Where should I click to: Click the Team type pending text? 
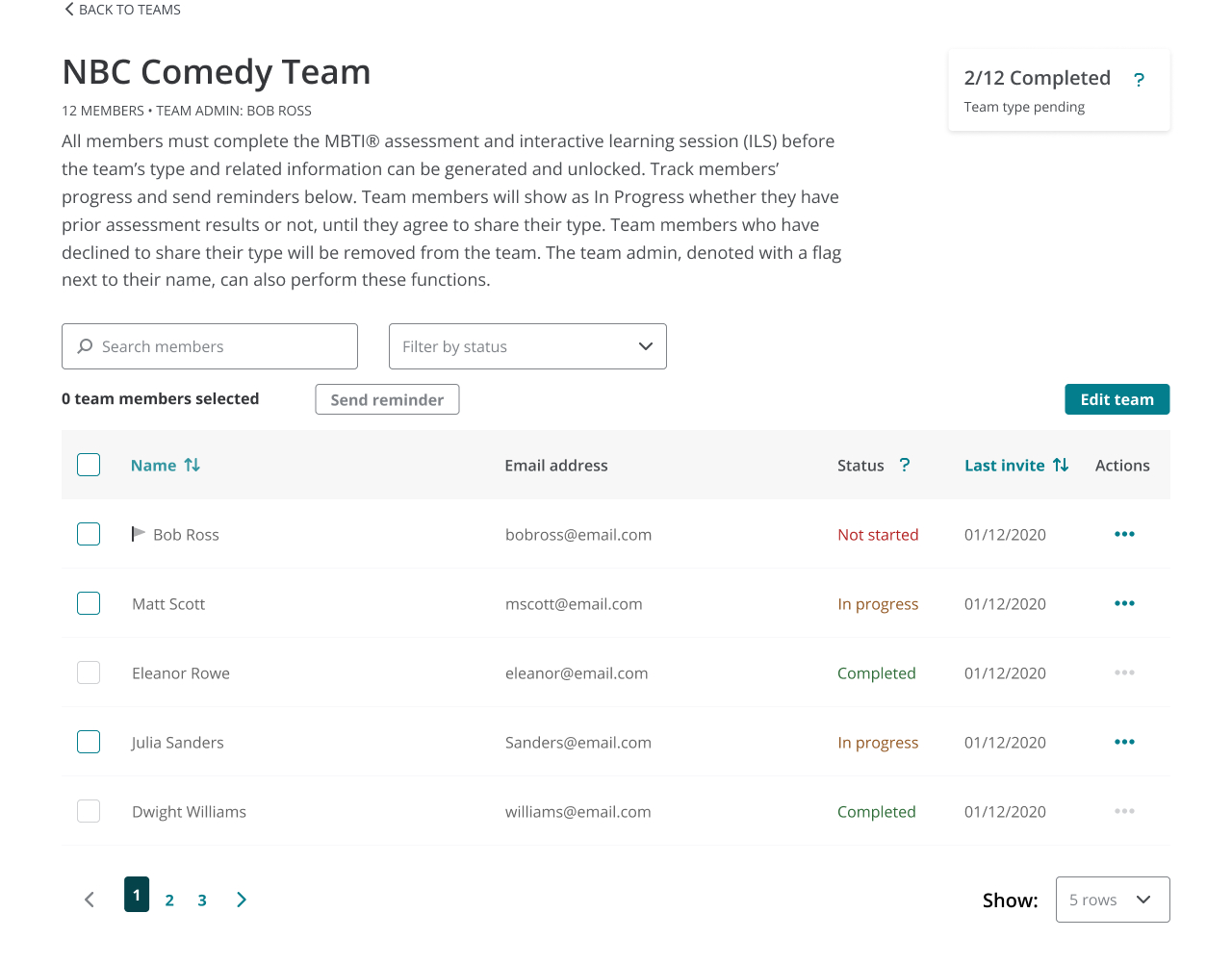[1024, 107]
